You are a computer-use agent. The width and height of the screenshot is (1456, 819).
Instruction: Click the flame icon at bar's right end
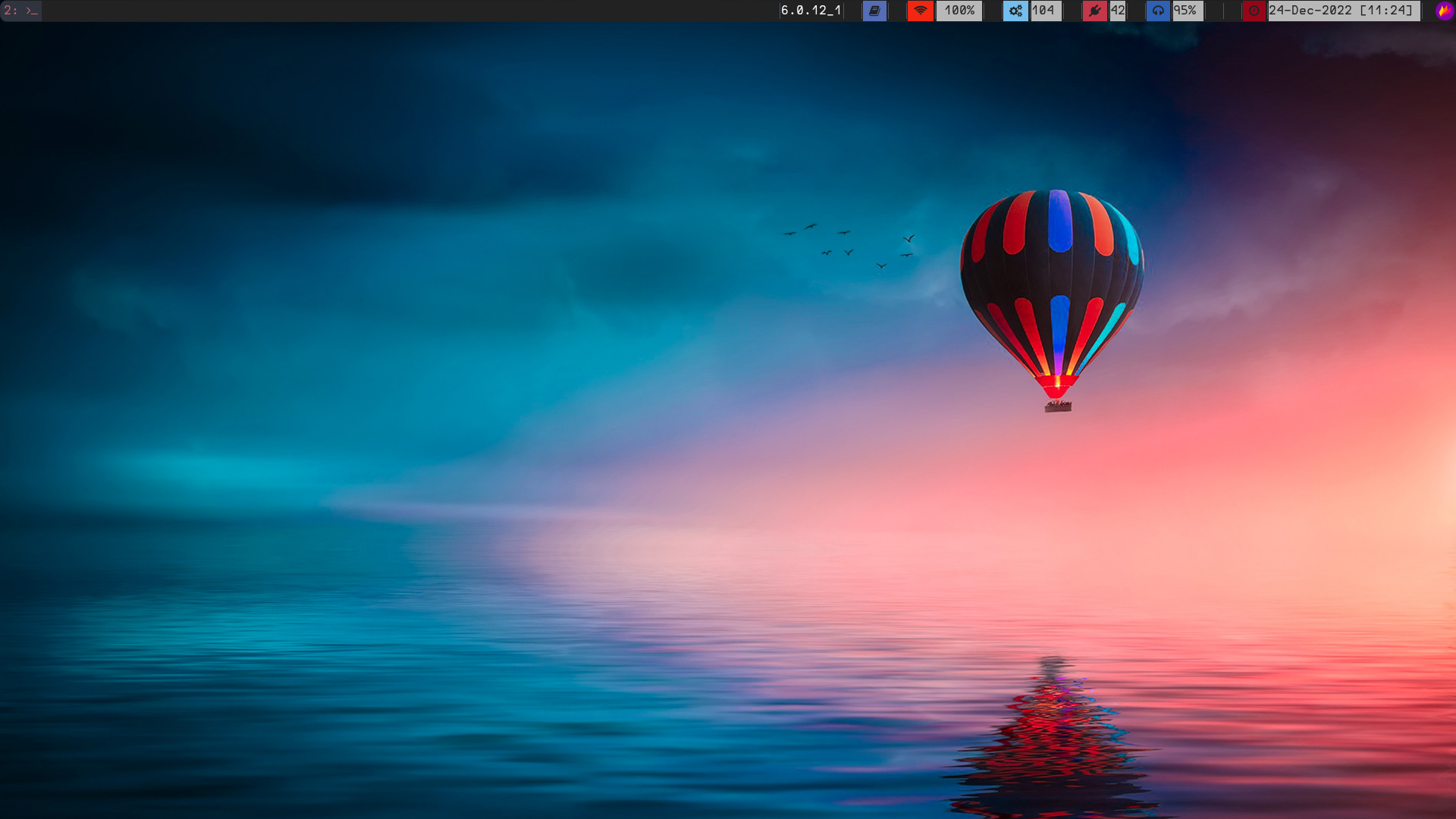(1444, 11)
